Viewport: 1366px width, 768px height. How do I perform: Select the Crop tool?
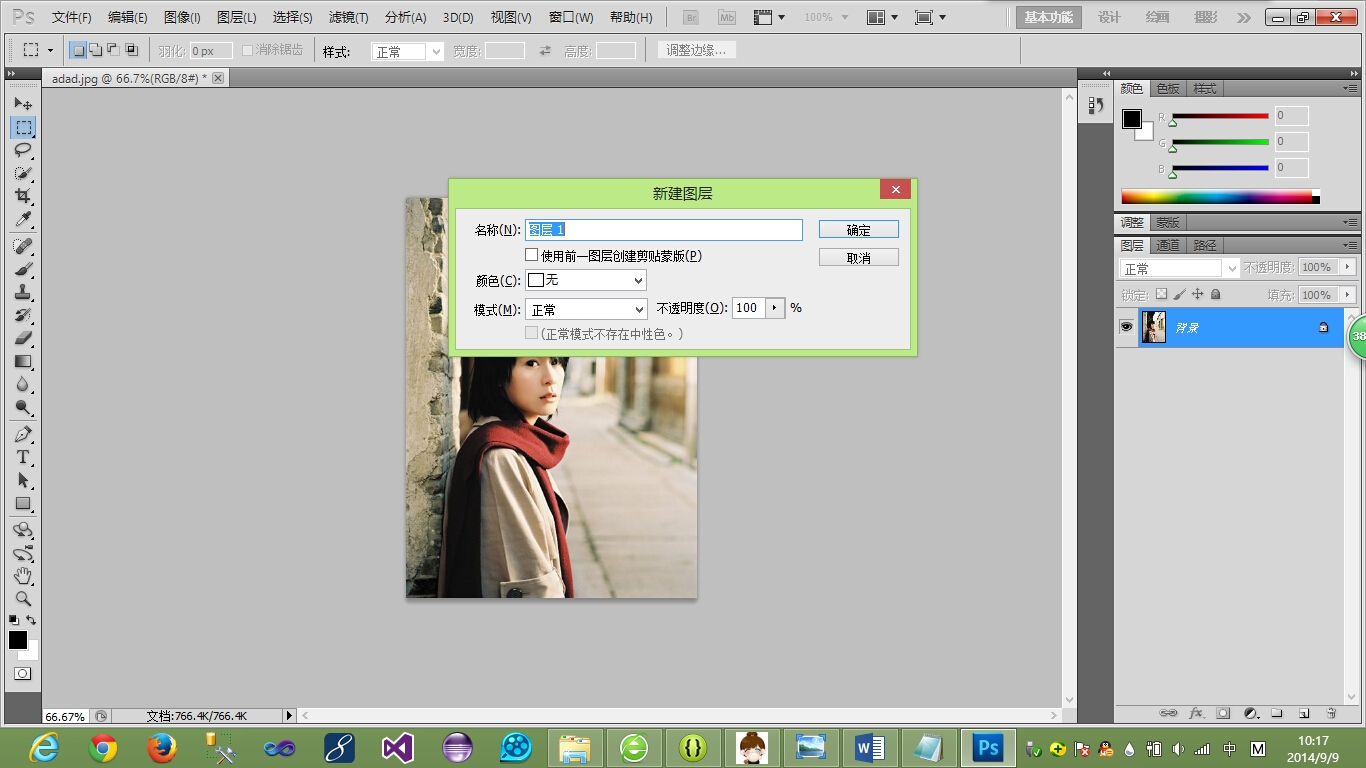pyautogui.click(x=23, y=196)
